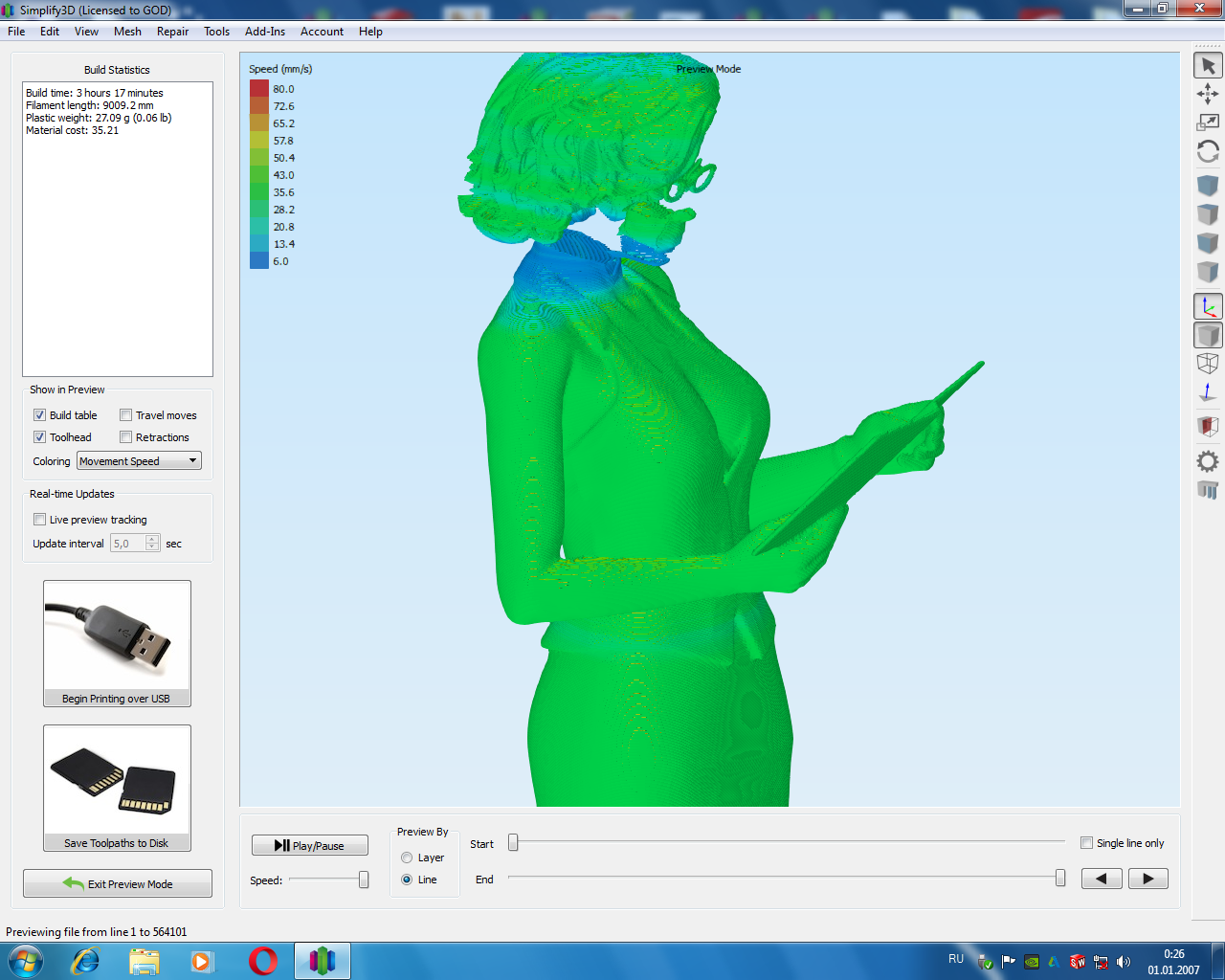This screenshot has height=980, width=1225.
Task: Enable Live preview tracking
Action: point(40,520)
